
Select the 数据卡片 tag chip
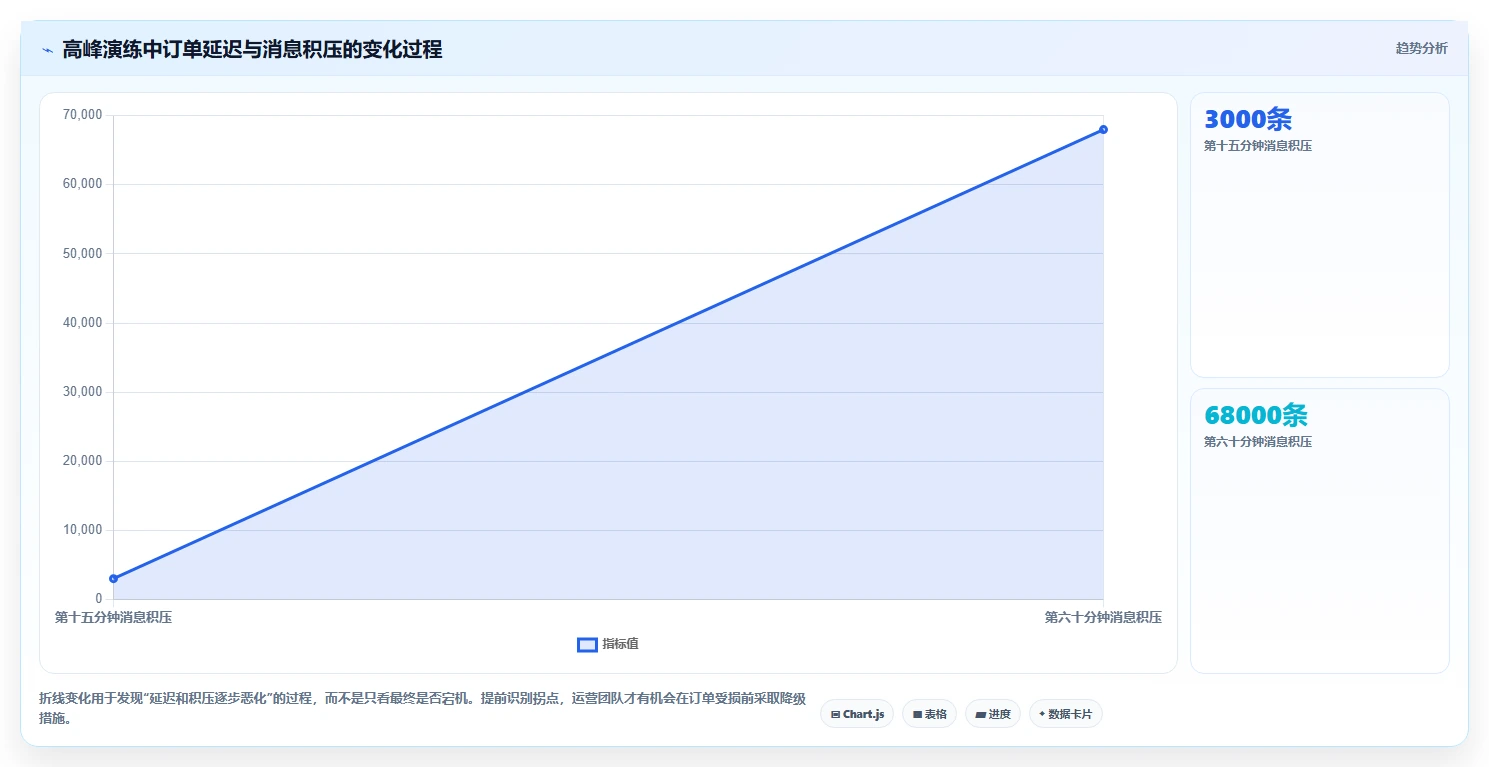pos(1066,714)
